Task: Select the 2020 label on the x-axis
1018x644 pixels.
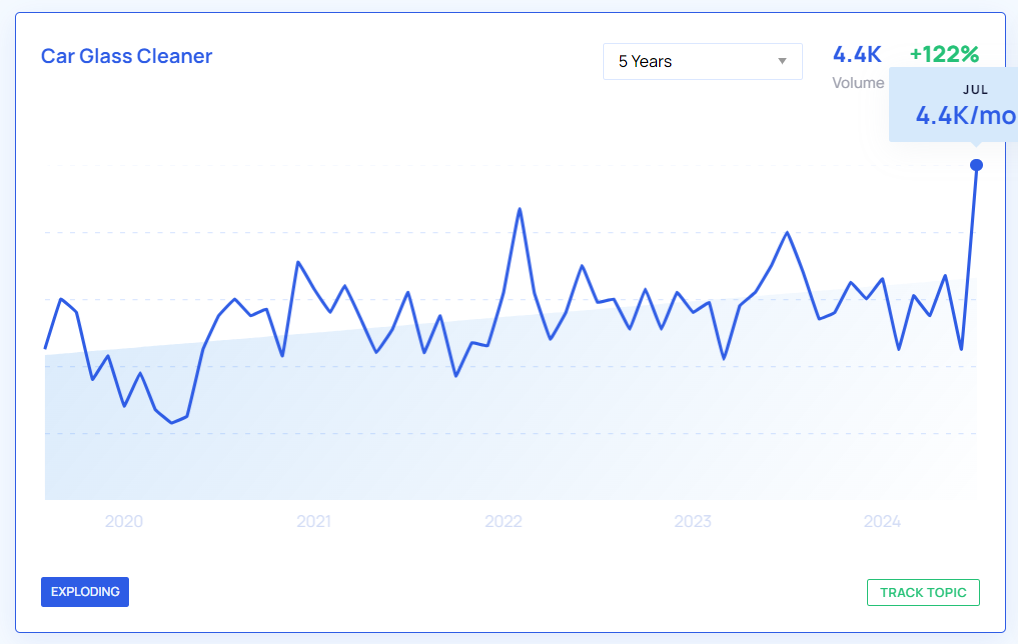Action: pos(124,521)
